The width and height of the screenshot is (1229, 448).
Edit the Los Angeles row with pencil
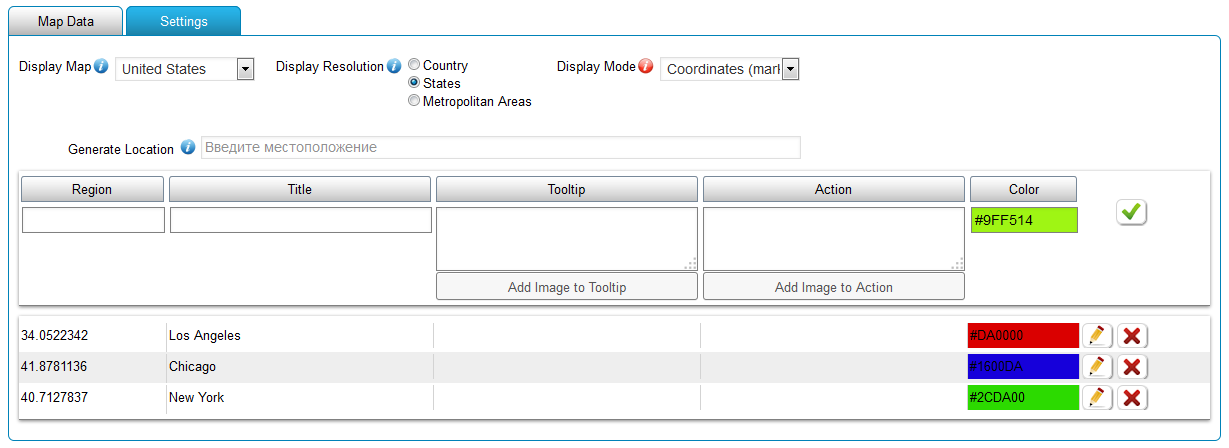pos(1096,336)
